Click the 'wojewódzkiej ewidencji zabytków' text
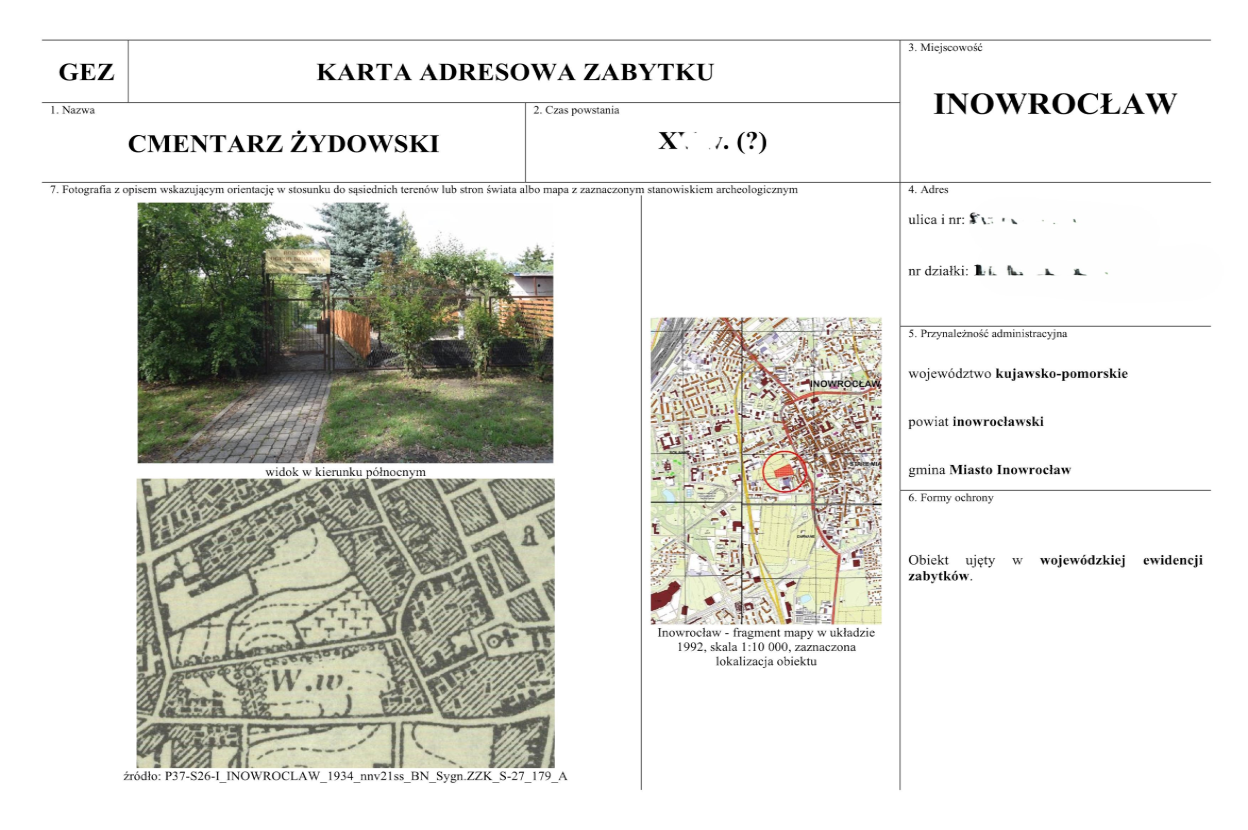The height and width of the screenshot is (830, 1248). tap(1055, 568)
